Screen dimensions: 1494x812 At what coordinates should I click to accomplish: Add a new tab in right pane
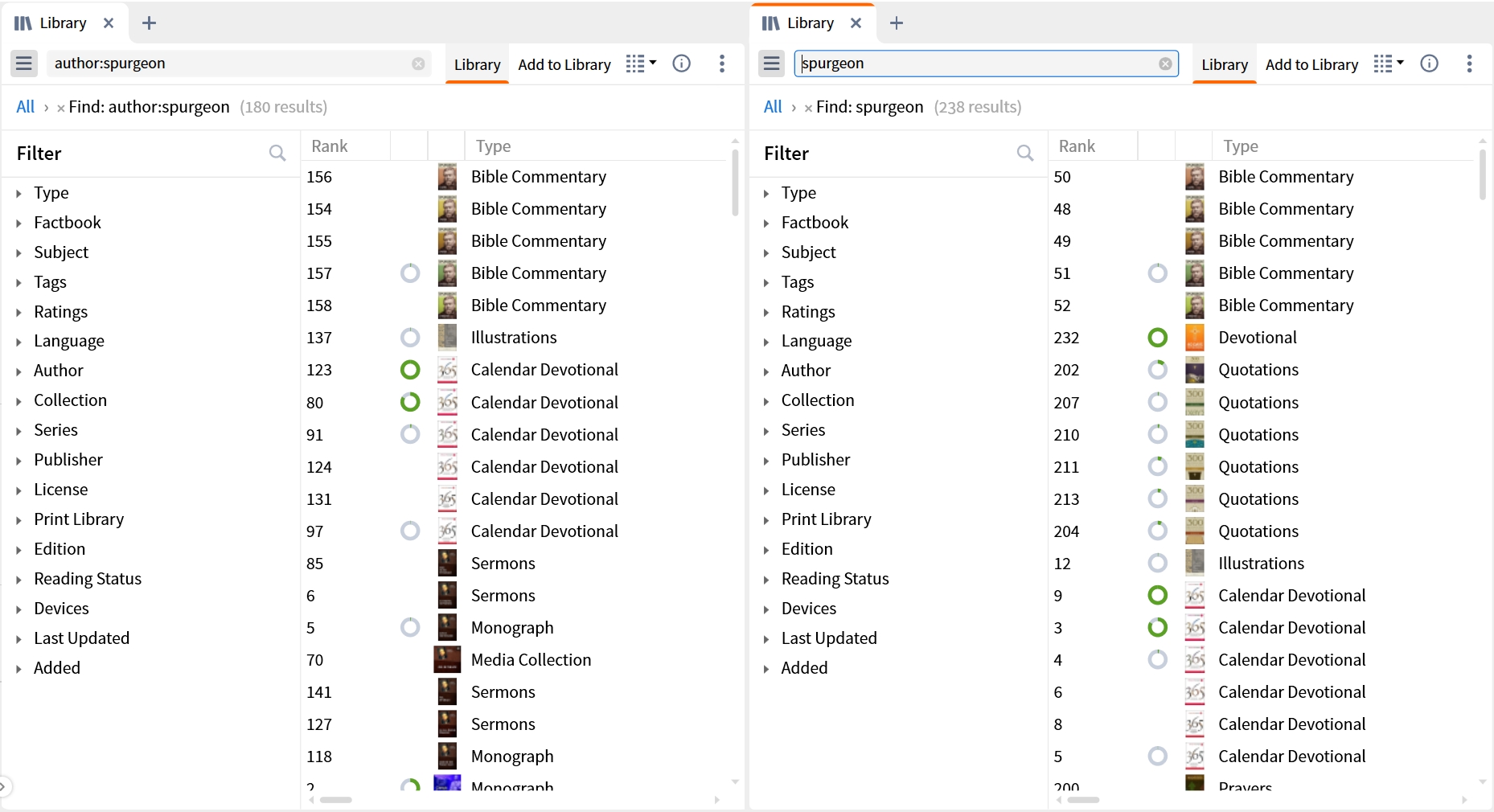(x=897, y=23)
